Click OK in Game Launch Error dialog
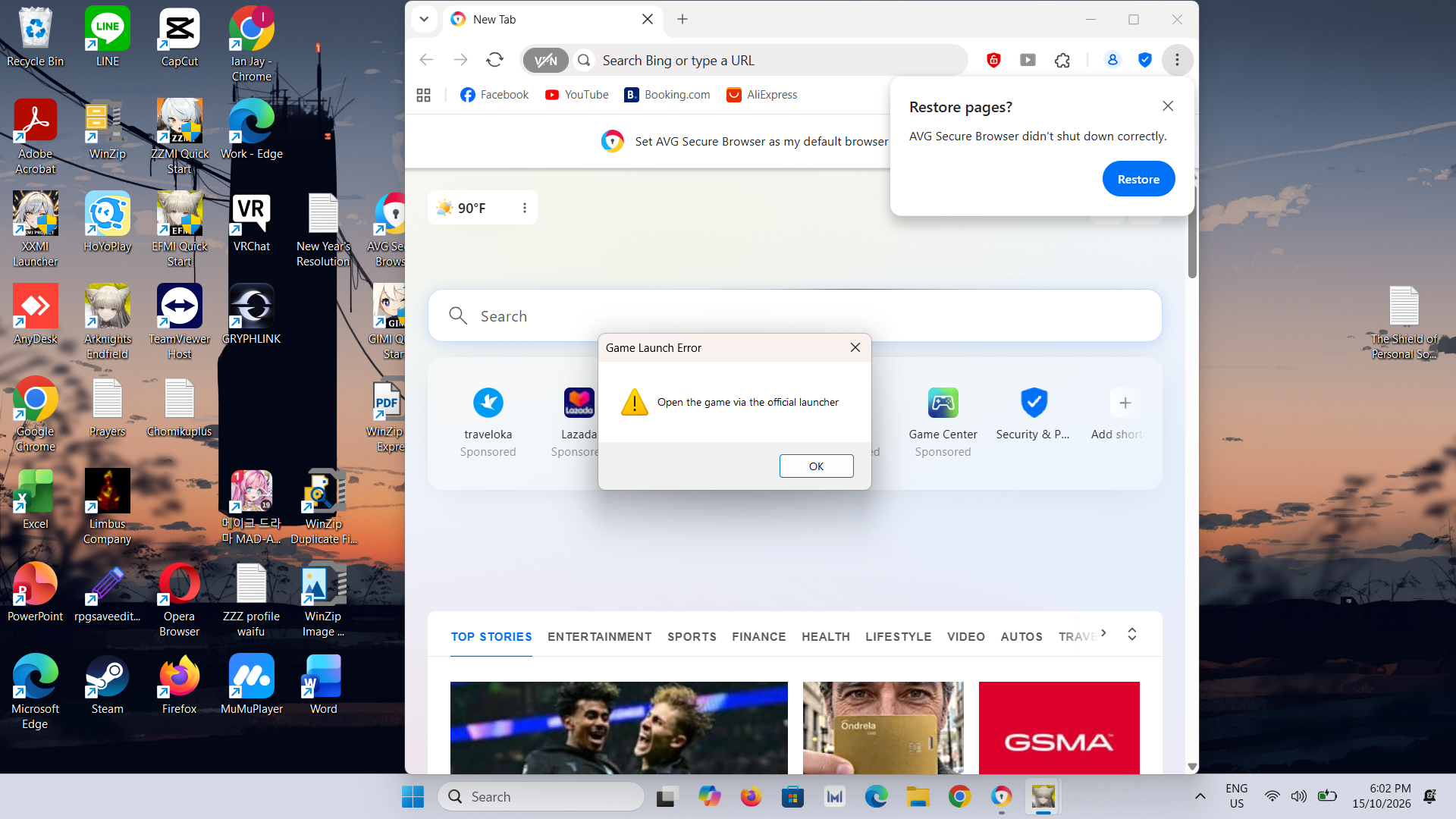Image resolution: width=1456 pixels, height=819 pixels. pyautogui.click(x=816, y=466)
